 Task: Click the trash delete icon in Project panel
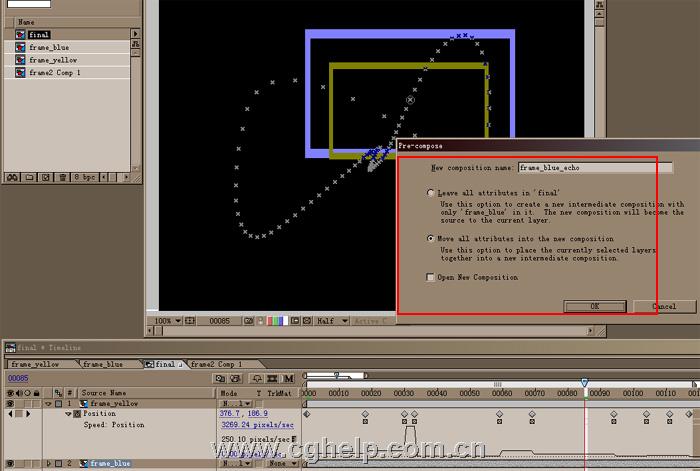coord(62,177)
